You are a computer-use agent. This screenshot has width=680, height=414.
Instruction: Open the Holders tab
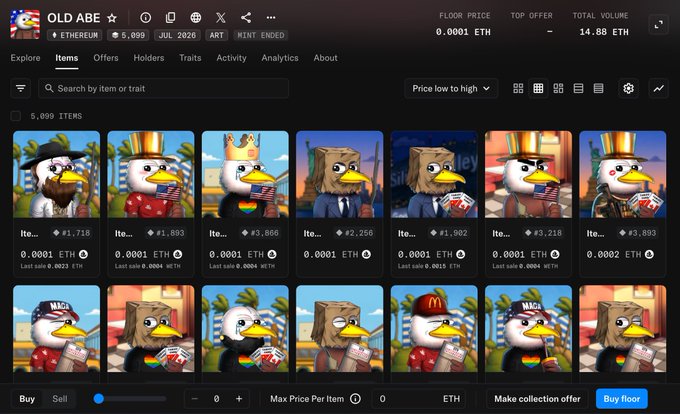149,58
